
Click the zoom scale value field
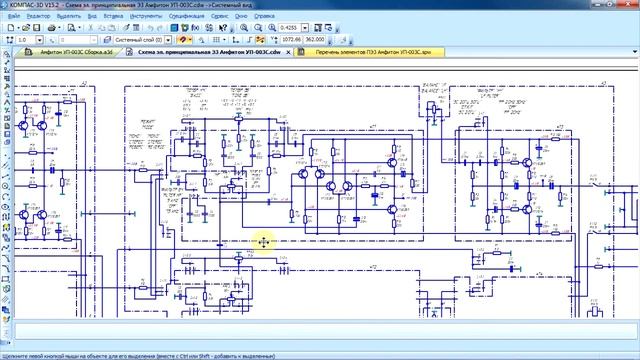[289, 28]
